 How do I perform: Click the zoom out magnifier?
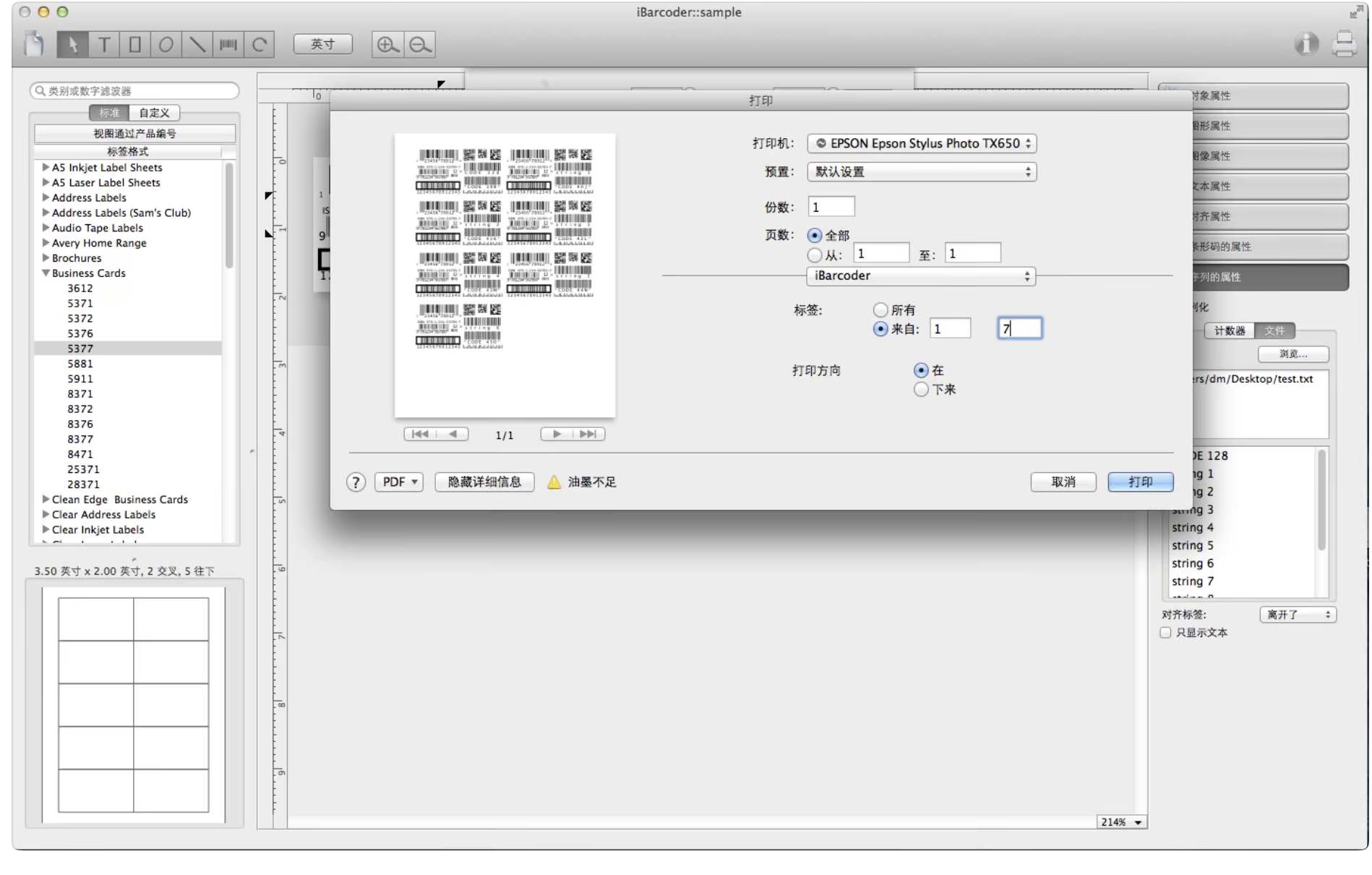point(419,45)
